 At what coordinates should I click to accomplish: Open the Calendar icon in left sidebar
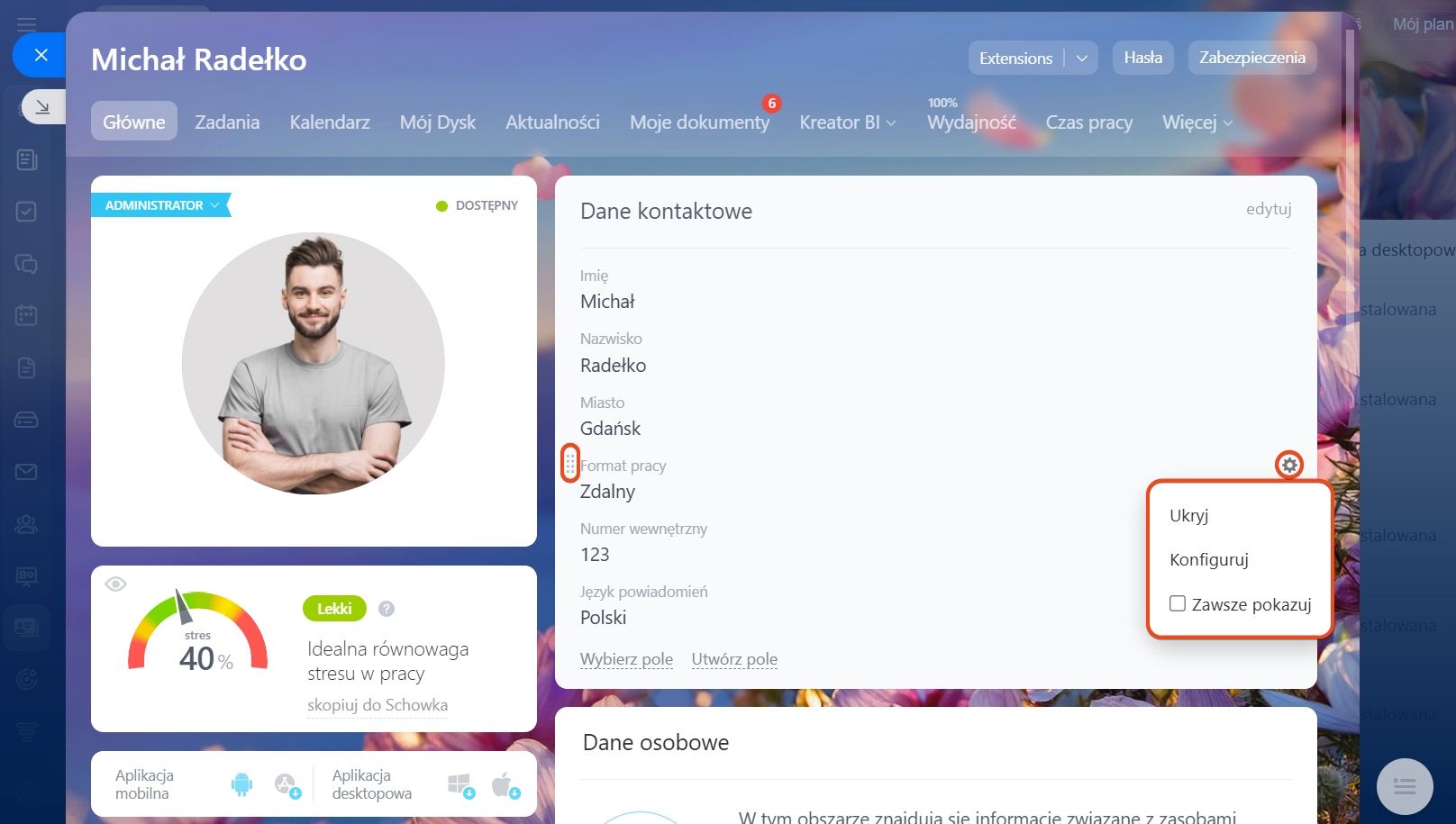pyautogui.click(x=27, y=315)
